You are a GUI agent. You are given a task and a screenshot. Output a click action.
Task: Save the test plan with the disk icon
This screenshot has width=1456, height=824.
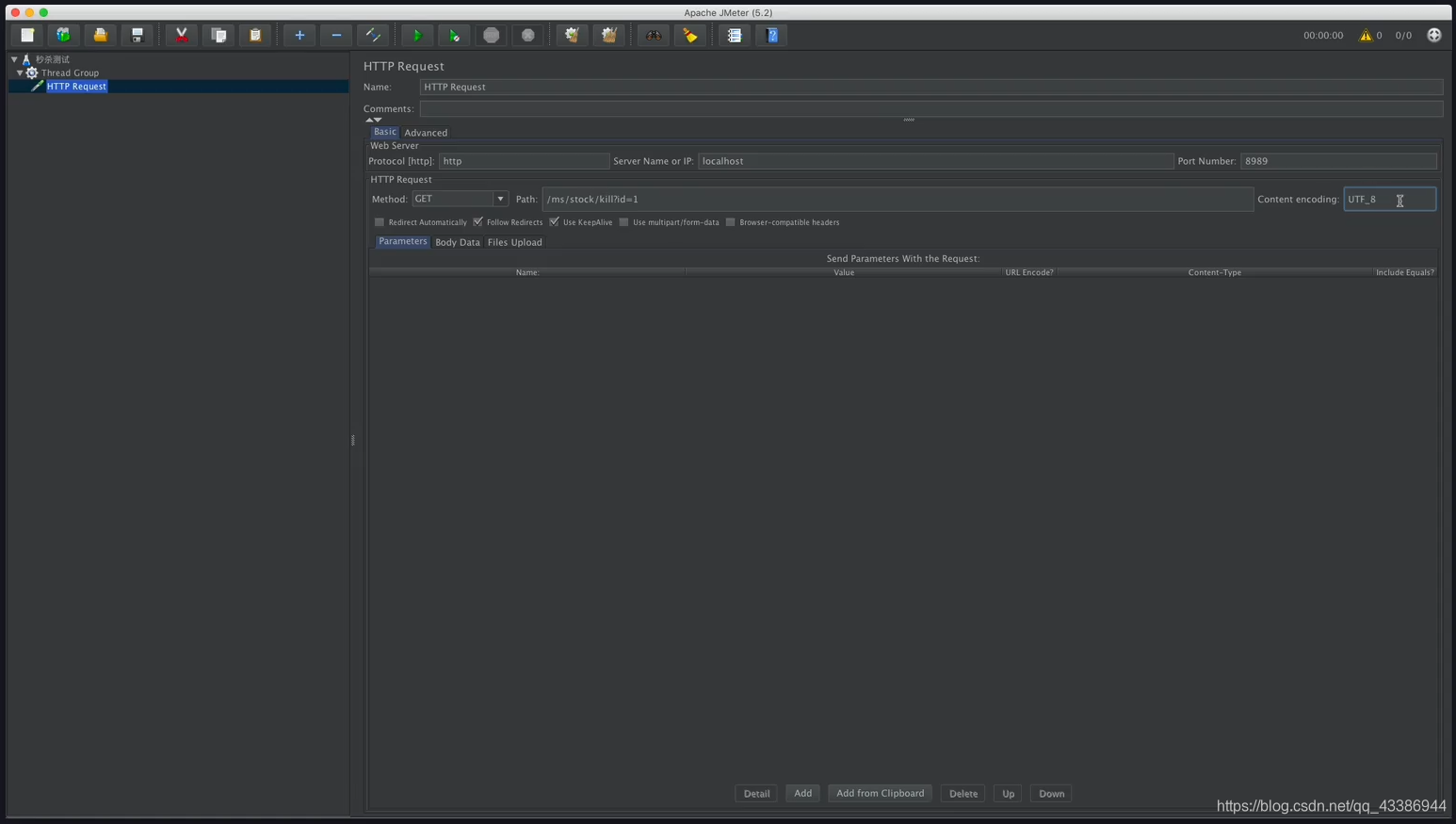137,35
